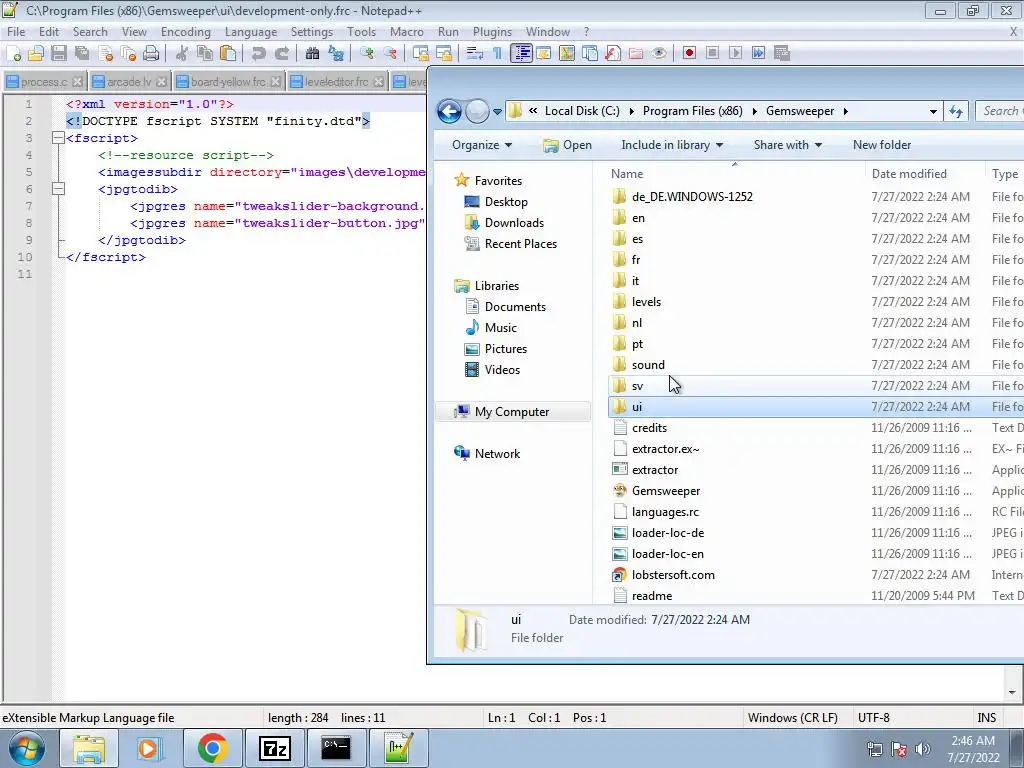Open the Function List toolbar icon

pyautogui.click(x=613, y=54)
